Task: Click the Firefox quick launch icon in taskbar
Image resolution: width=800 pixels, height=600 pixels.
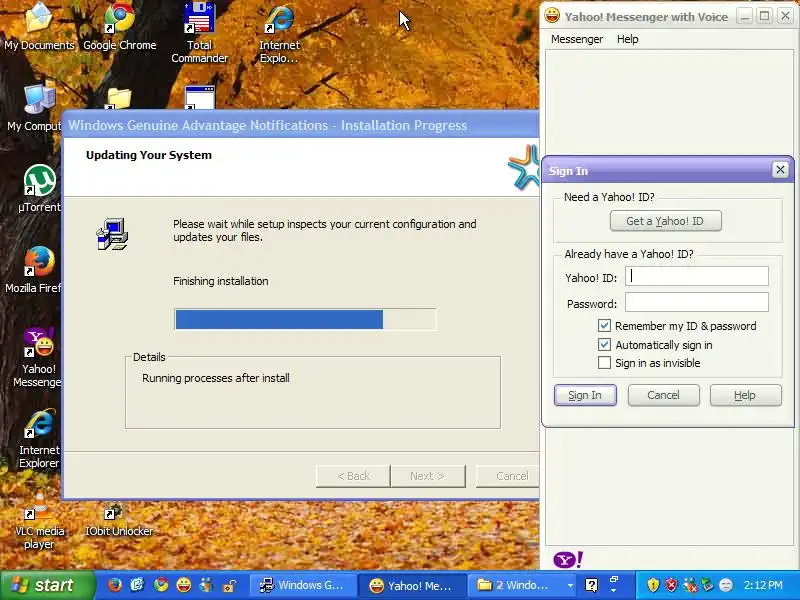Action: pos(115,585)
